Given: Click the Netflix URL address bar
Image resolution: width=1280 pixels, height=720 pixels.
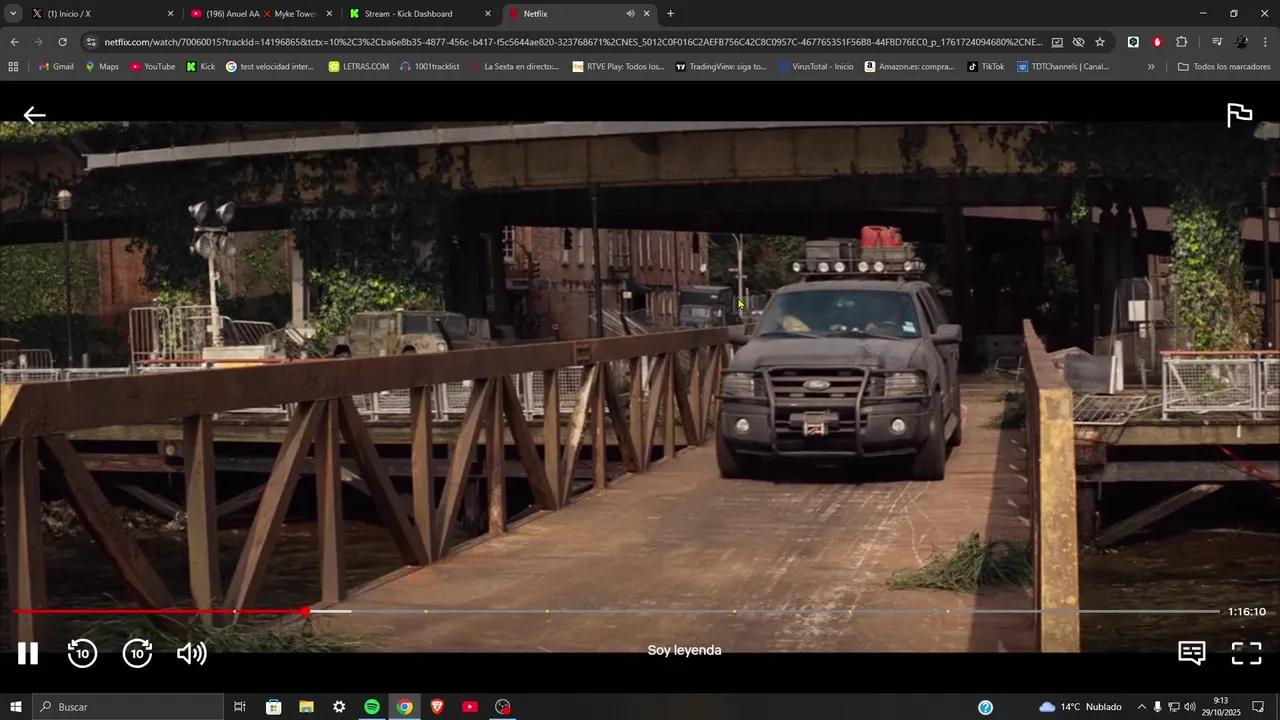Looking at the screenshot, I should point(572,42).
